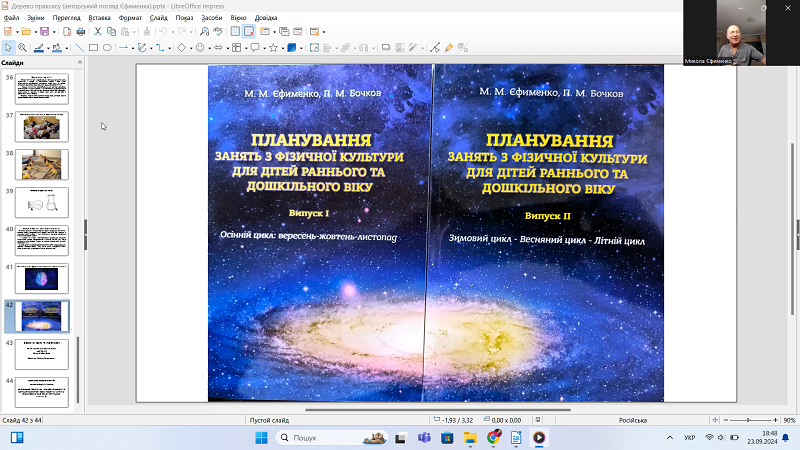Select slide 37 thumbnail

point(42,127)
